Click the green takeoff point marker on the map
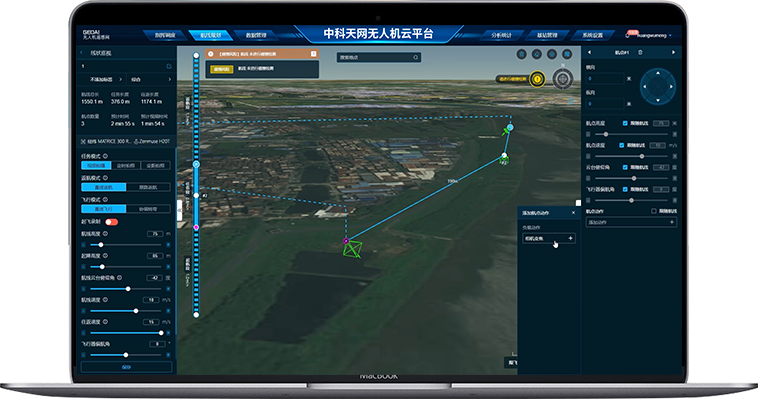This screenshot has width=758, height=399. 352,250
